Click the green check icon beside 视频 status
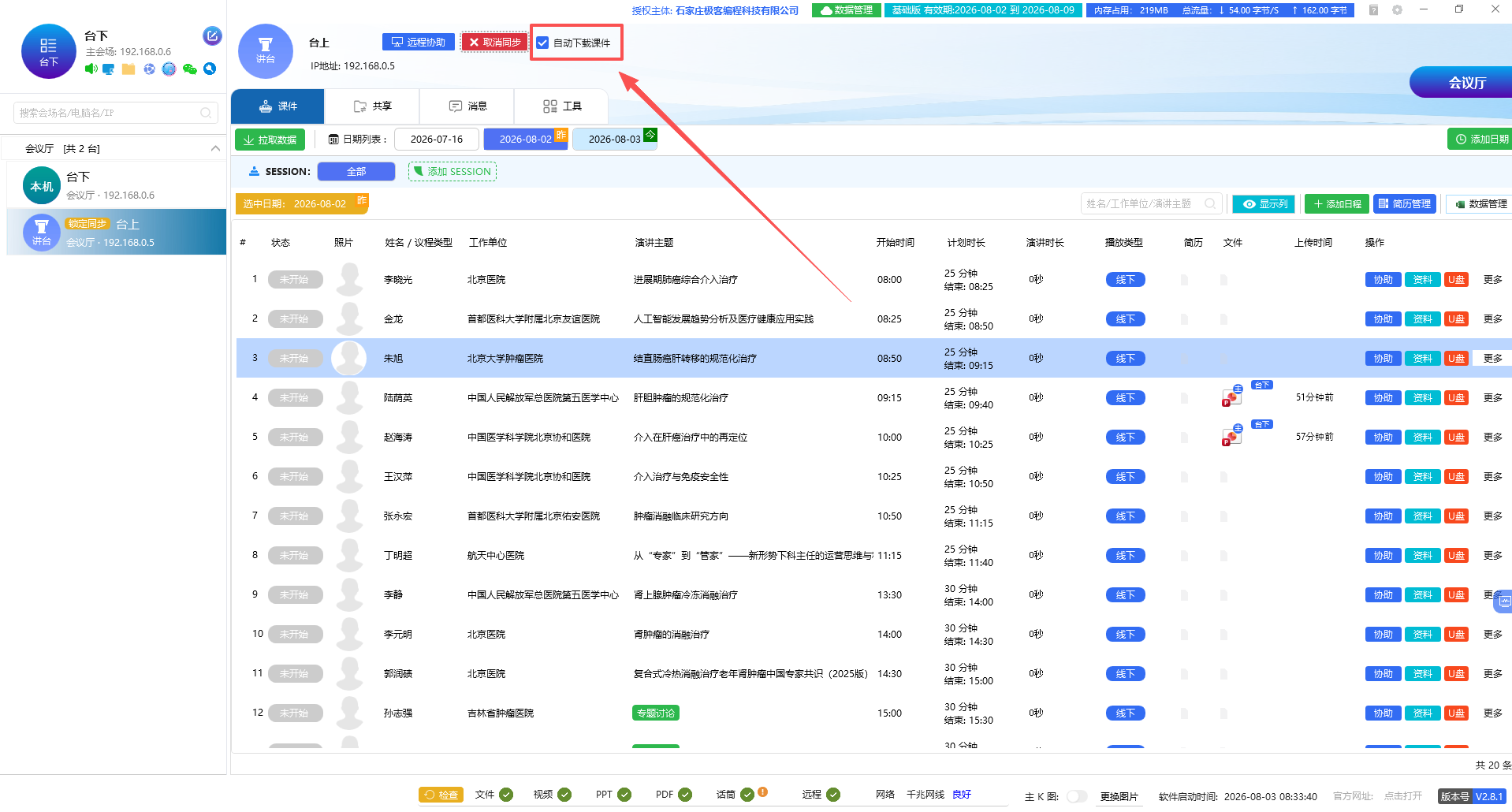Viewport: 1512px width, 812px height. [564, 795]
